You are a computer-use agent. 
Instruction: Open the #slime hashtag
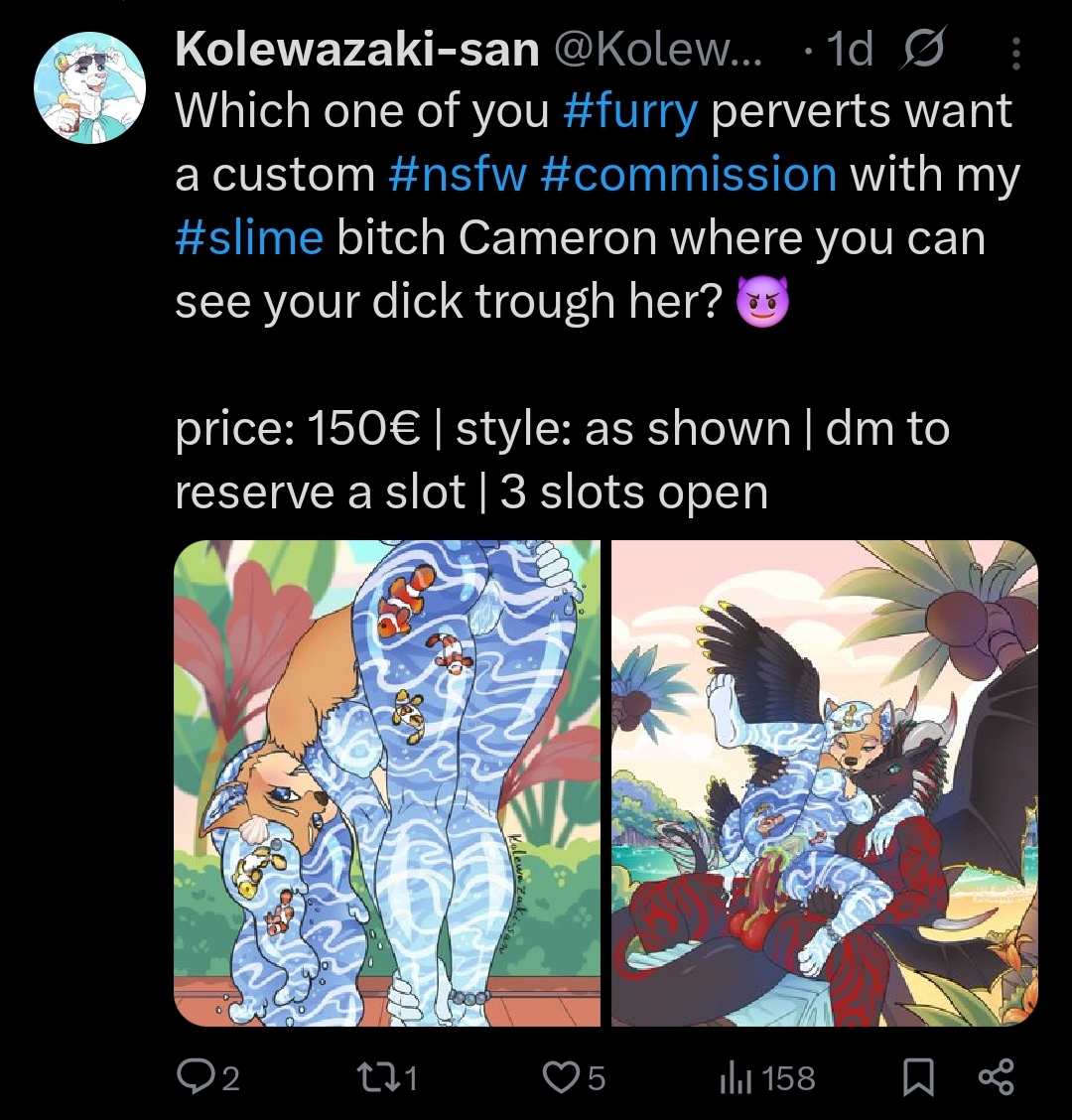(249, 237)
